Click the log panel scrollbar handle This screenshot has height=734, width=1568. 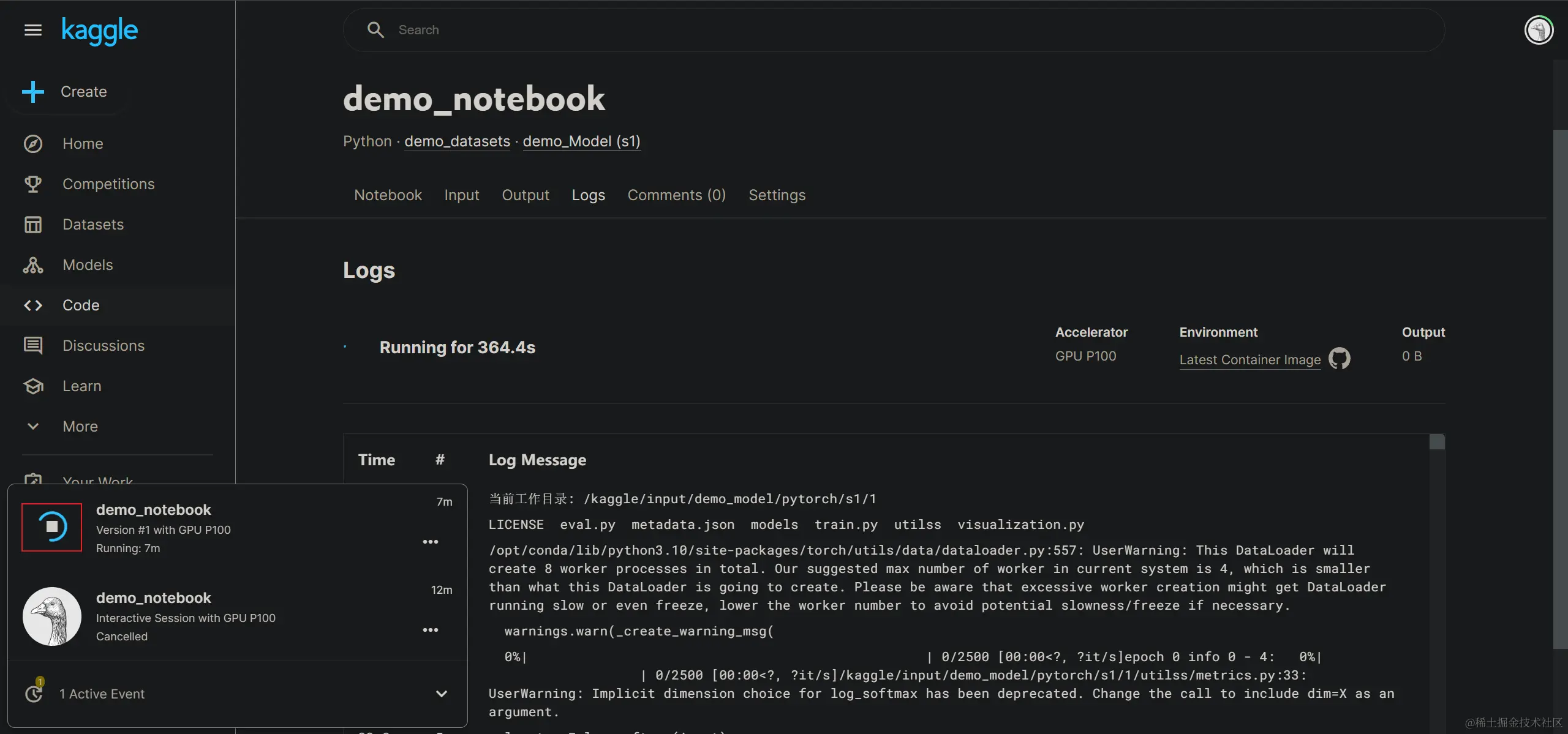(1437, 442)
